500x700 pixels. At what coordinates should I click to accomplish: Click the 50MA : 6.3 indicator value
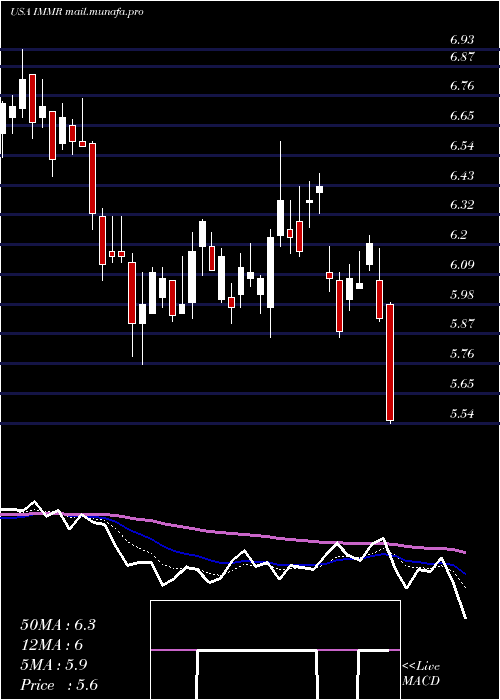[x=58, y=625]
